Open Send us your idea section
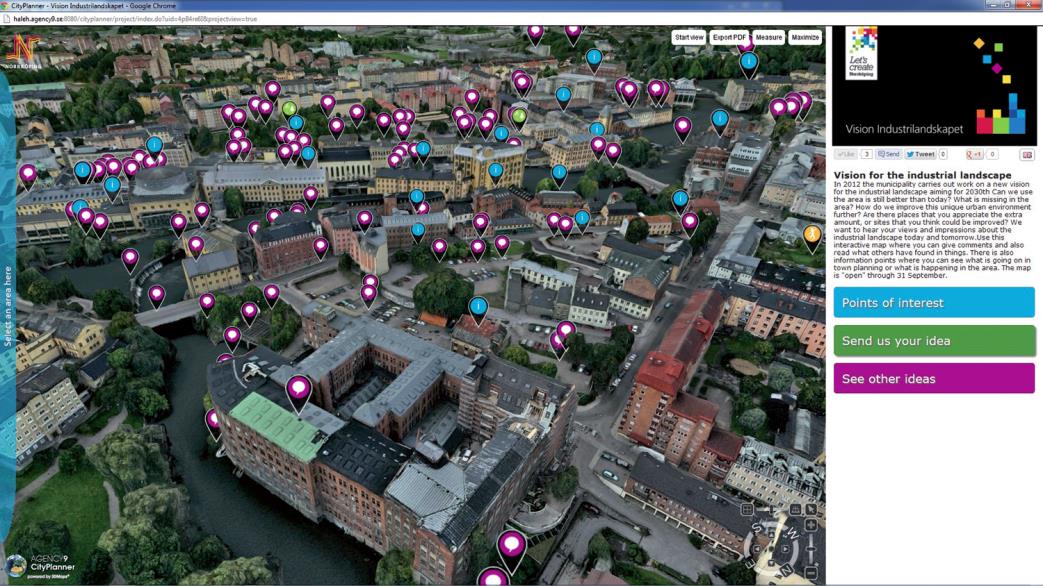The height and width of the screenshot is (586, 1043). coord(934,341)
